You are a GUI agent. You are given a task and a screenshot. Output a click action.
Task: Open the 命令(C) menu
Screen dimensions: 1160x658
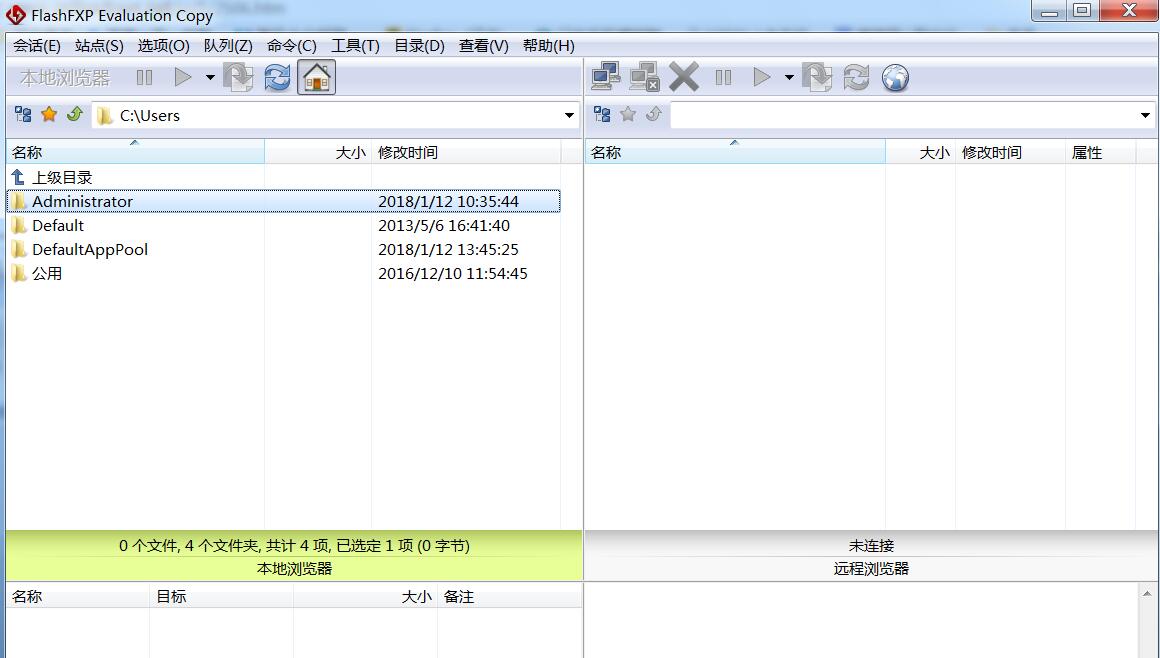[291, 46]
